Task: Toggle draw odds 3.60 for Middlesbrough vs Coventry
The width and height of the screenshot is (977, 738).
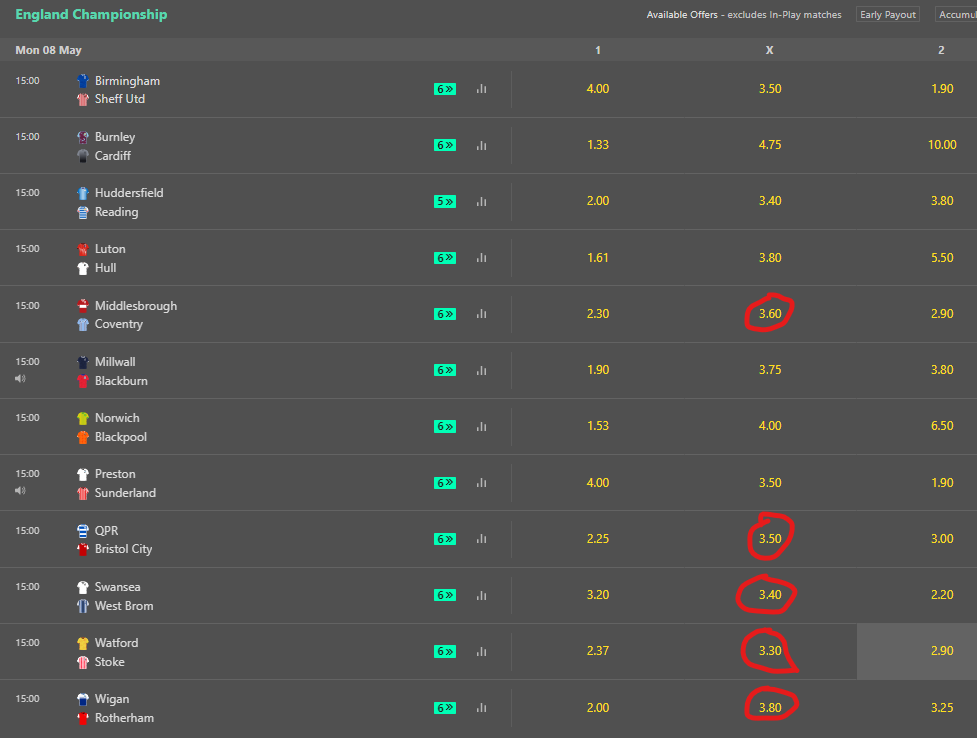Action: tap(770, 314)
